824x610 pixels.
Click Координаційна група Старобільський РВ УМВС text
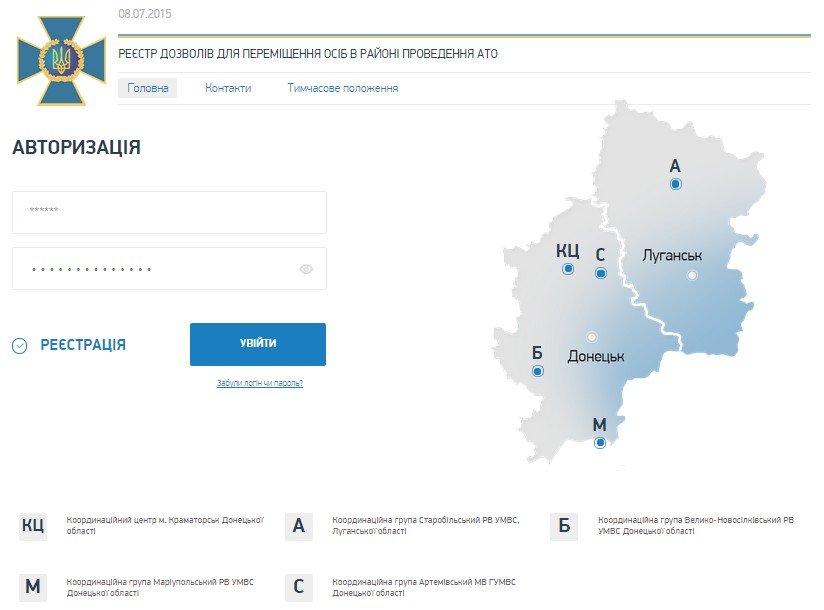pos(426,525)
